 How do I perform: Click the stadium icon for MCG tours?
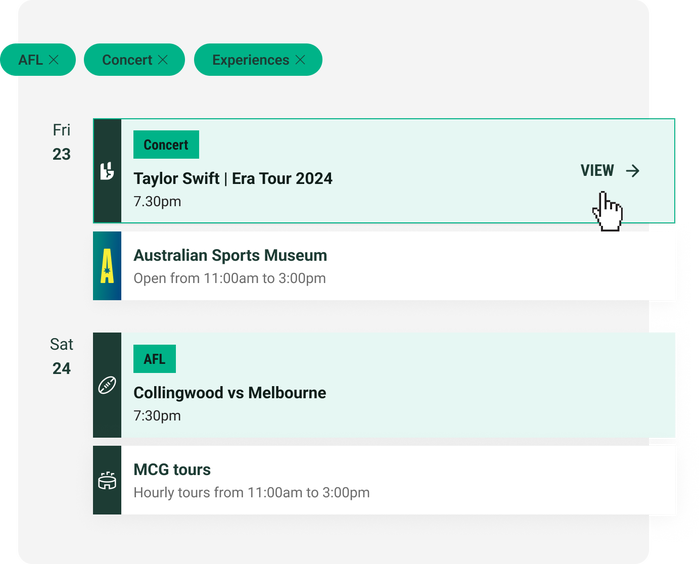[x=107, y=481]
